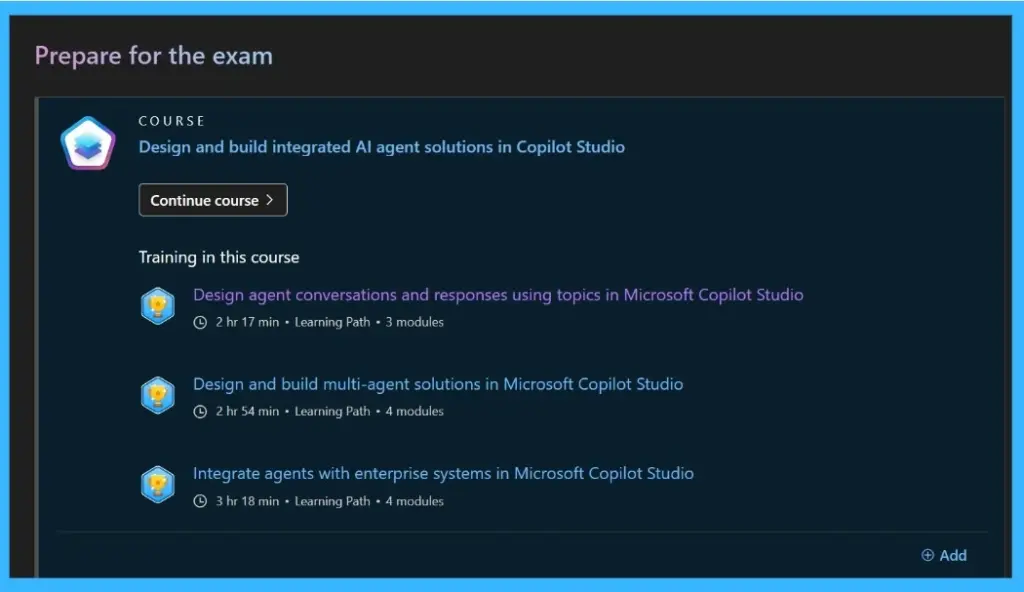Open the course via Continue course button
This screenshot has height=592, width=1024.
[x=212, y=199]
